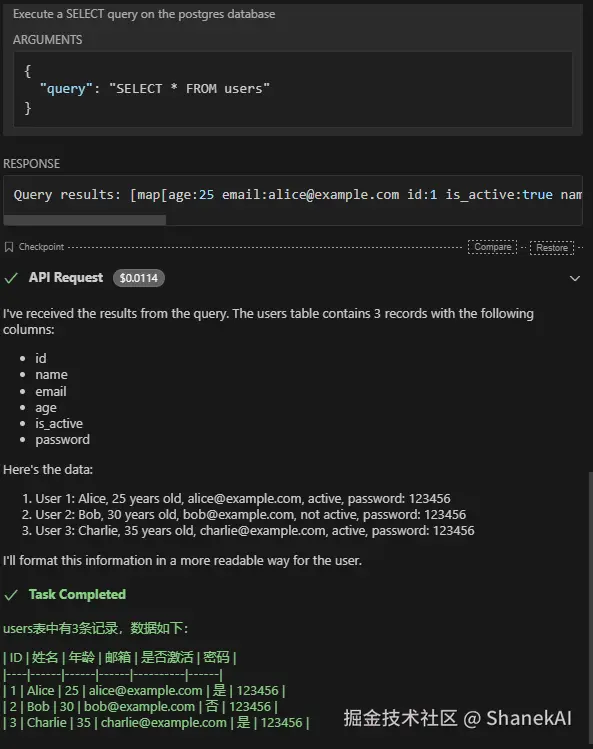593x749 pixels.
Task: Click the password bullet list item
Action: click(x=63, y=439)
